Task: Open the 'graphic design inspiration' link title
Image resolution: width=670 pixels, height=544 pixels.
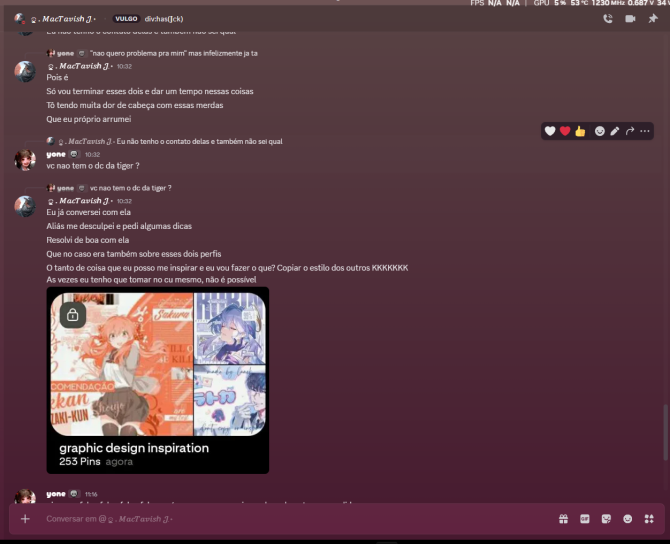Action: [134, 448]
